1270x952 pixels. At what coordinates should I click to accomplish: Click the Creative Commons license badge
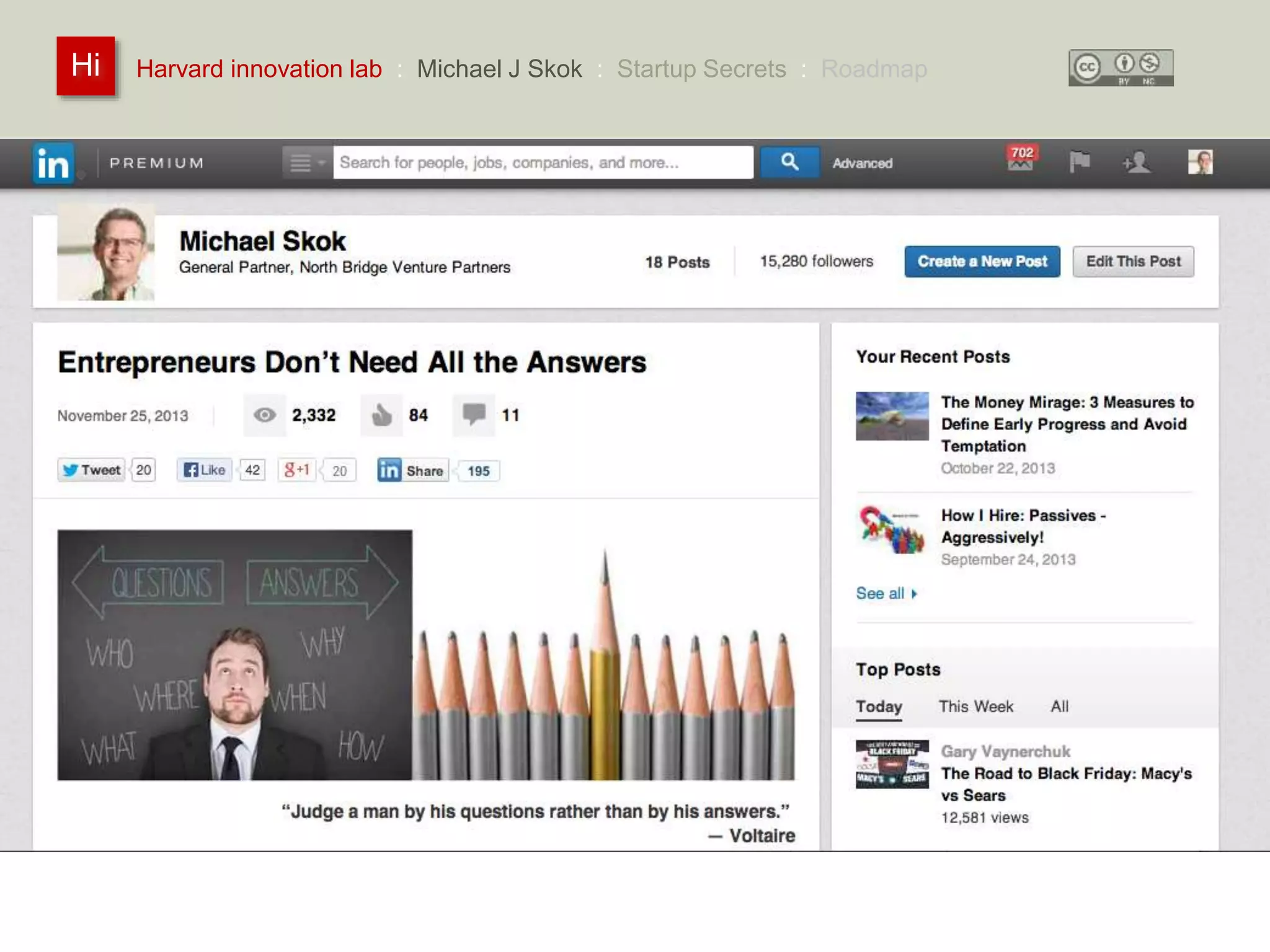coord(1121,68)
